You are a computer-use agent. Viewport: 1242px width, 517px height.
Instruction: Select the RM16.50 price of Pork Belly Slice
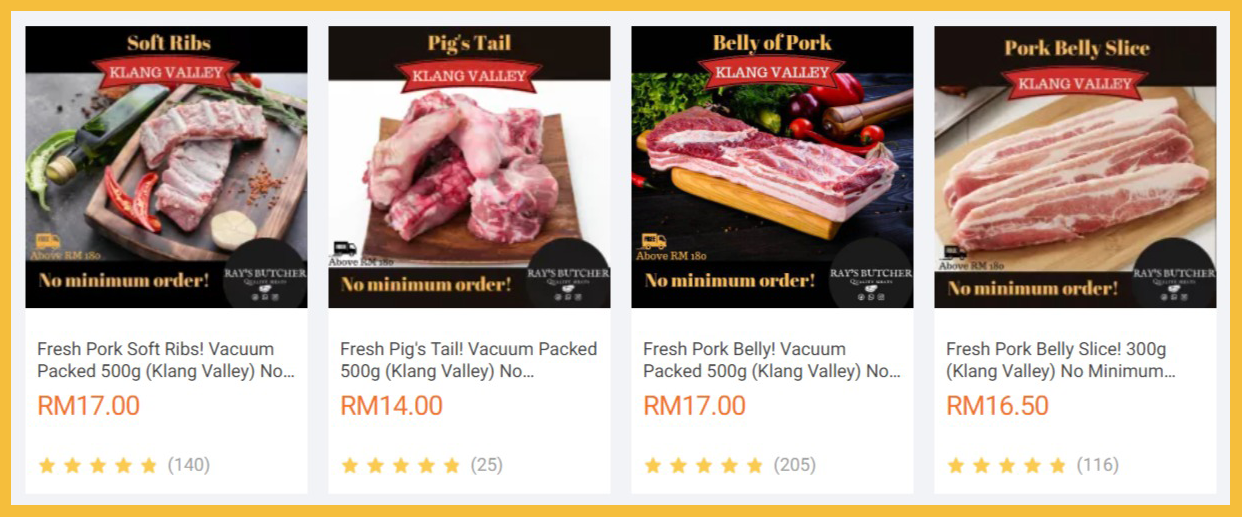997,406
